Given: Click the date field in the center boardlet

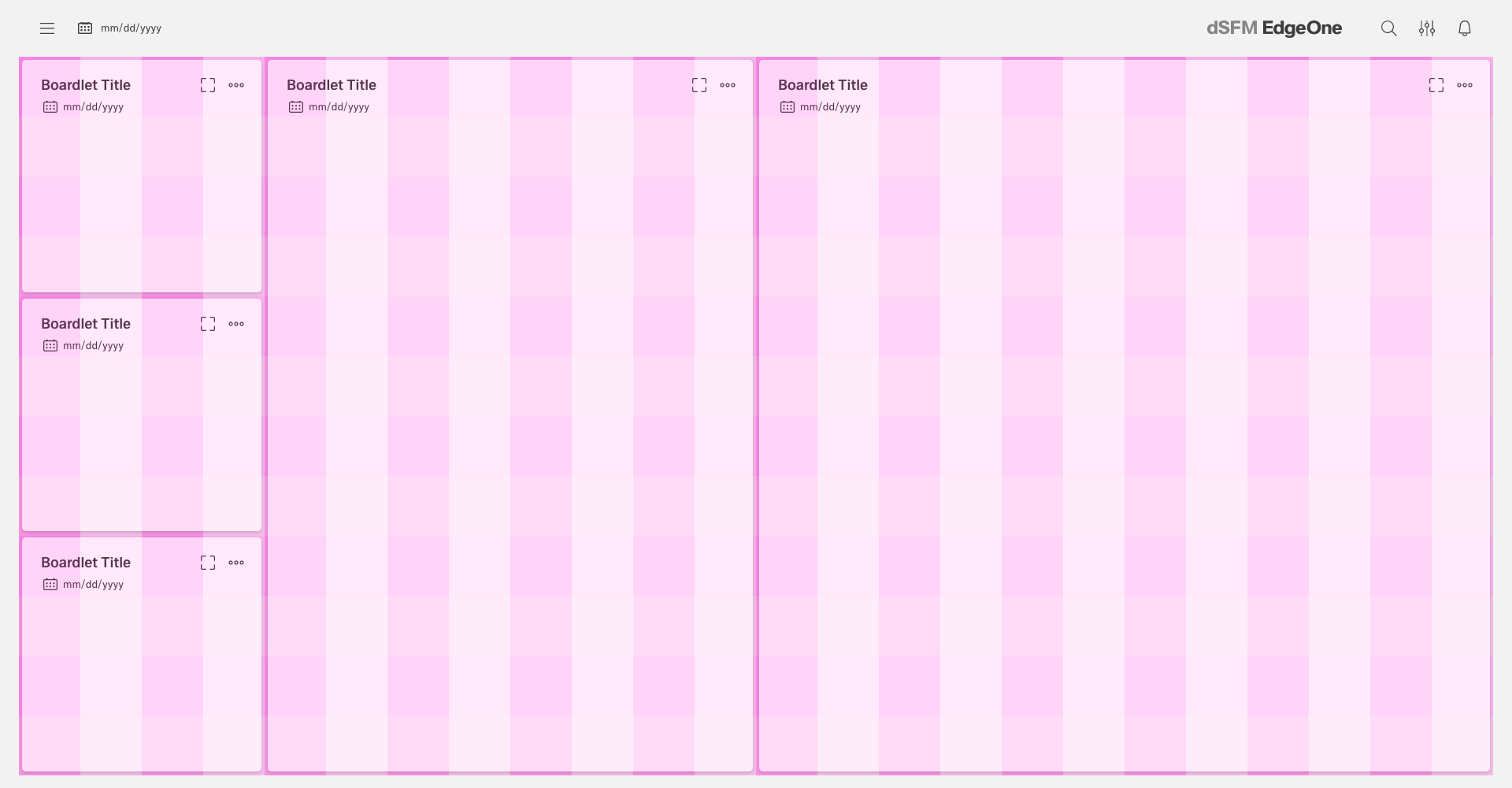Looking at the screenshot, I should [330, 107].
